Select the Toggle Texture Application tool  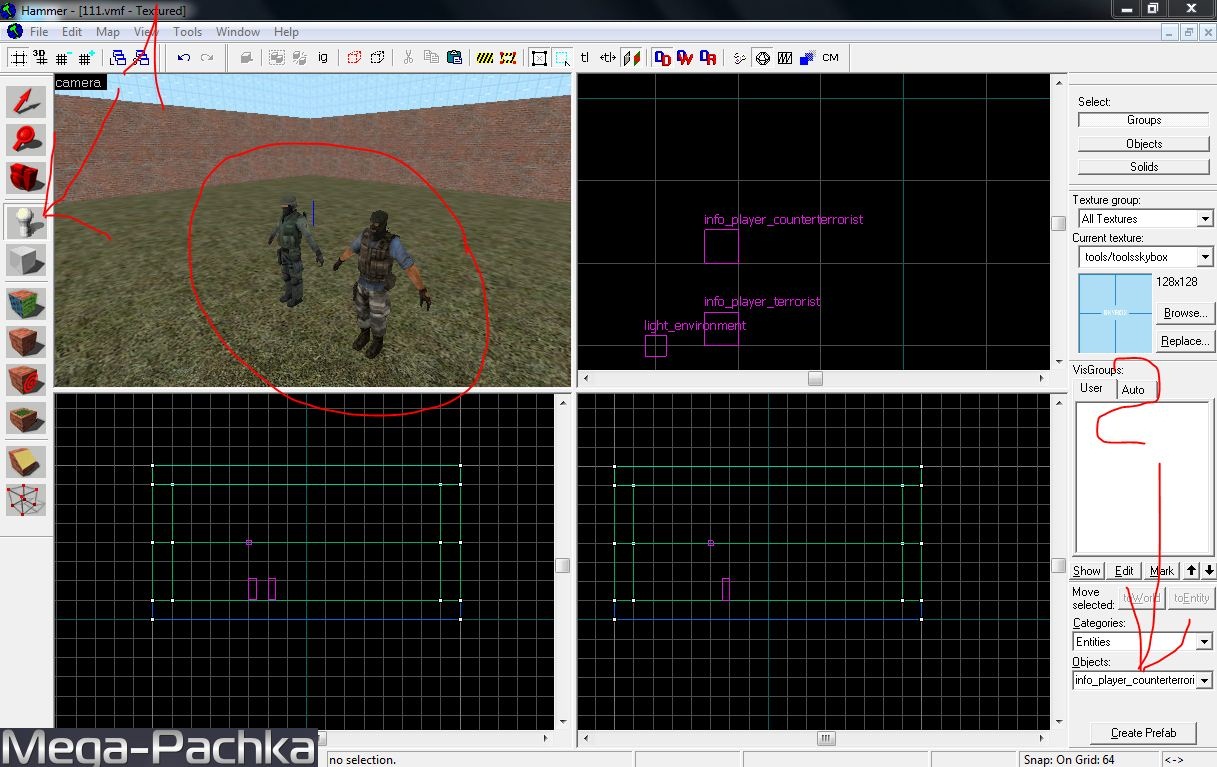coord(26,304)
